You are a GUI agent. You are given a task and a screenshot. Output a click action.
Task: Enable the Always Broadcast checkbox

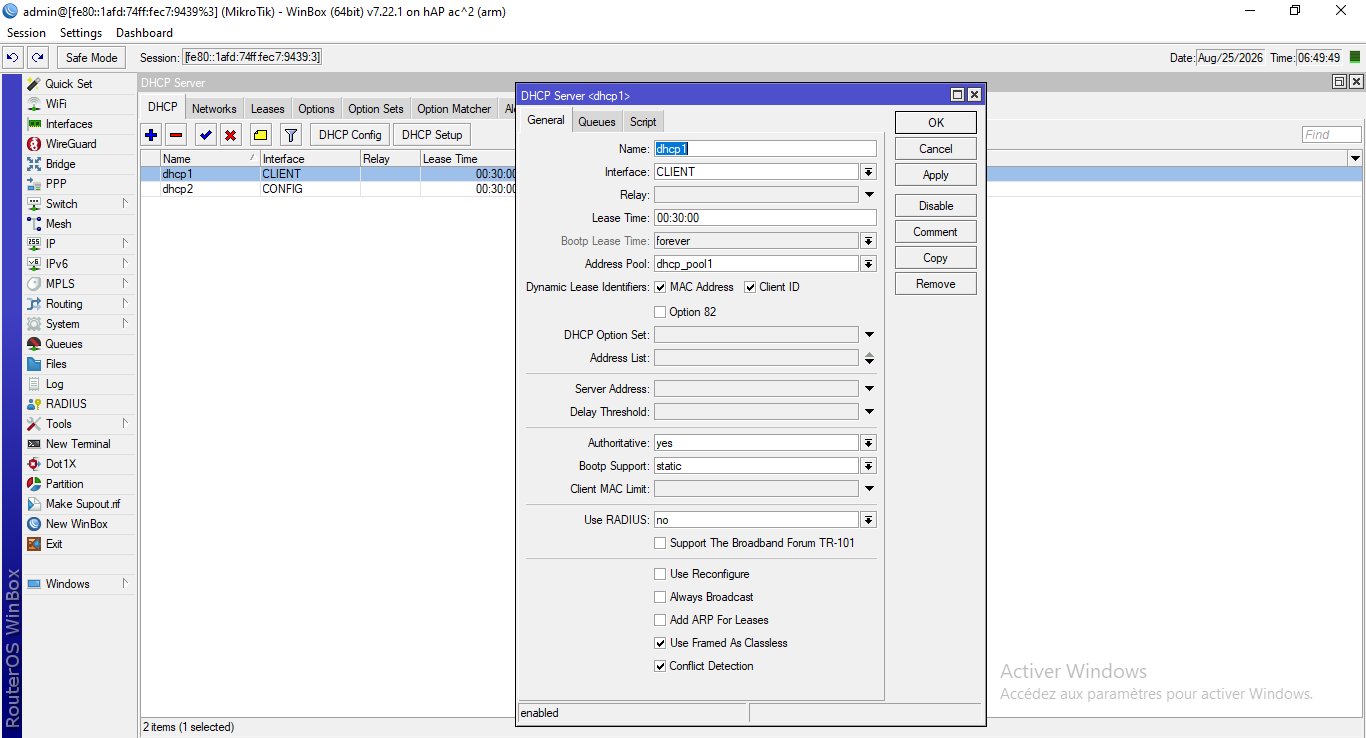pyautogui.click(x=660, y=597)
